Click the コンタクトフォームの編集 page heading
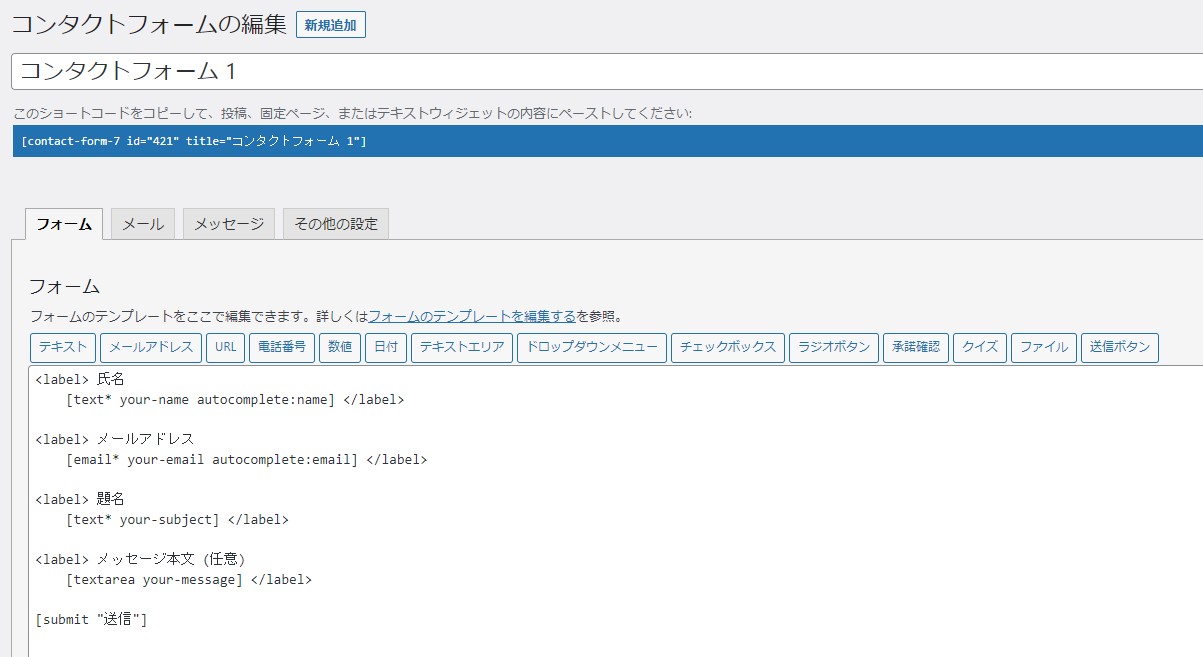Viewport: 1203px width, 657px height. 149,24
